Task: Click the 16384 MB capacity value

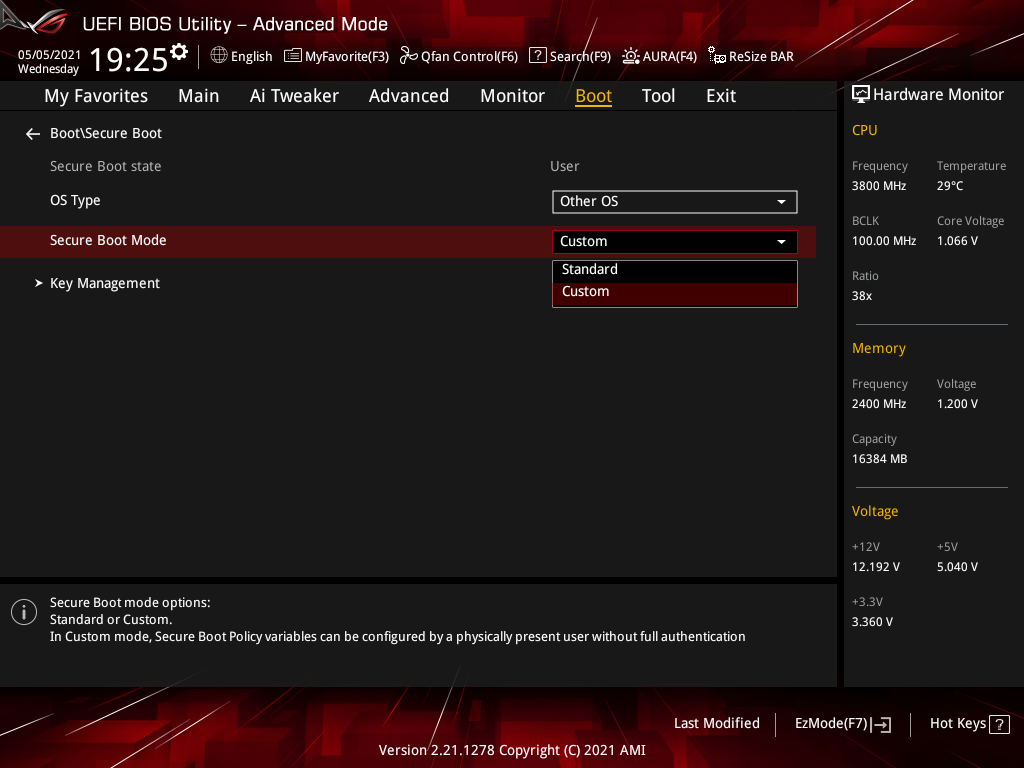Action: (879, 459)
